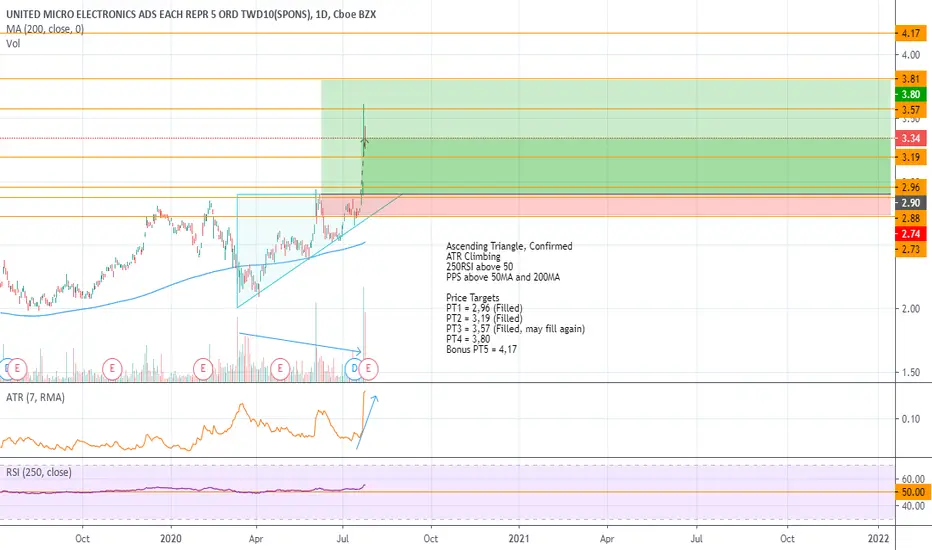The width and height of the screenshot is (932, 550).
Task: Click the United Micro Electronics symbol title
Action: coord(191,14)
